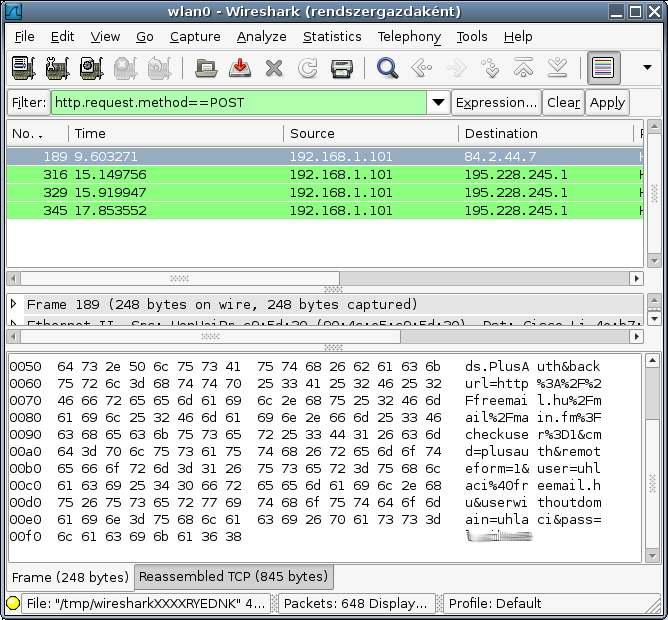
Task: Select packet 329 at 15.919947
Action: pos(325,192)
